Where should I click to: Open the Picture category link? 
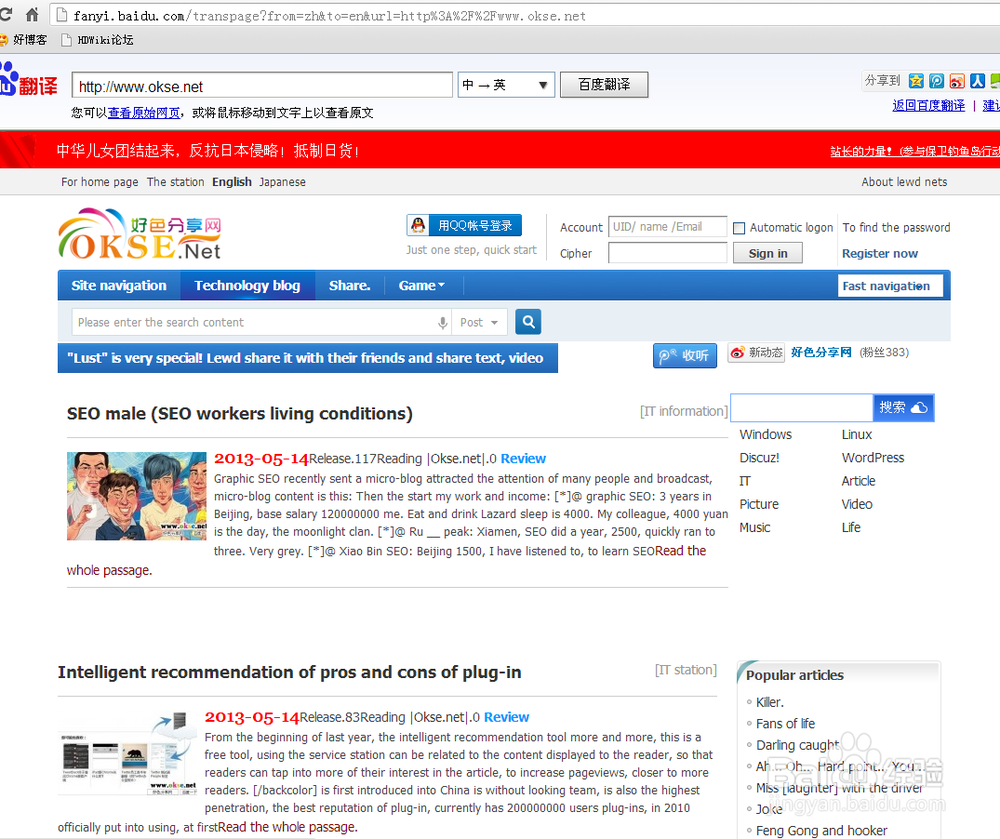coord(759,504)
